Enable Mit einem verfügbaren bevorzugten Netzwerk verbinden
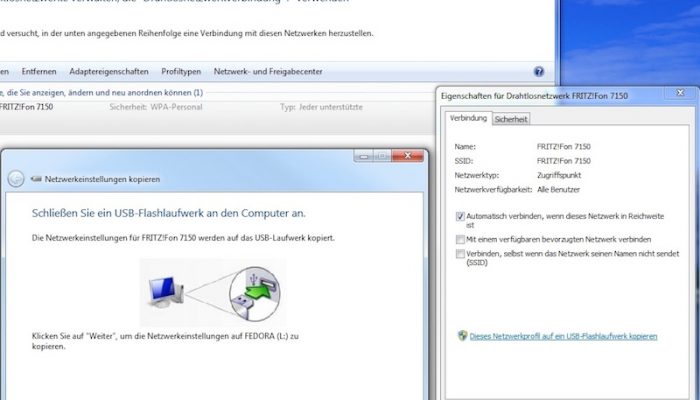 [460, 240]
